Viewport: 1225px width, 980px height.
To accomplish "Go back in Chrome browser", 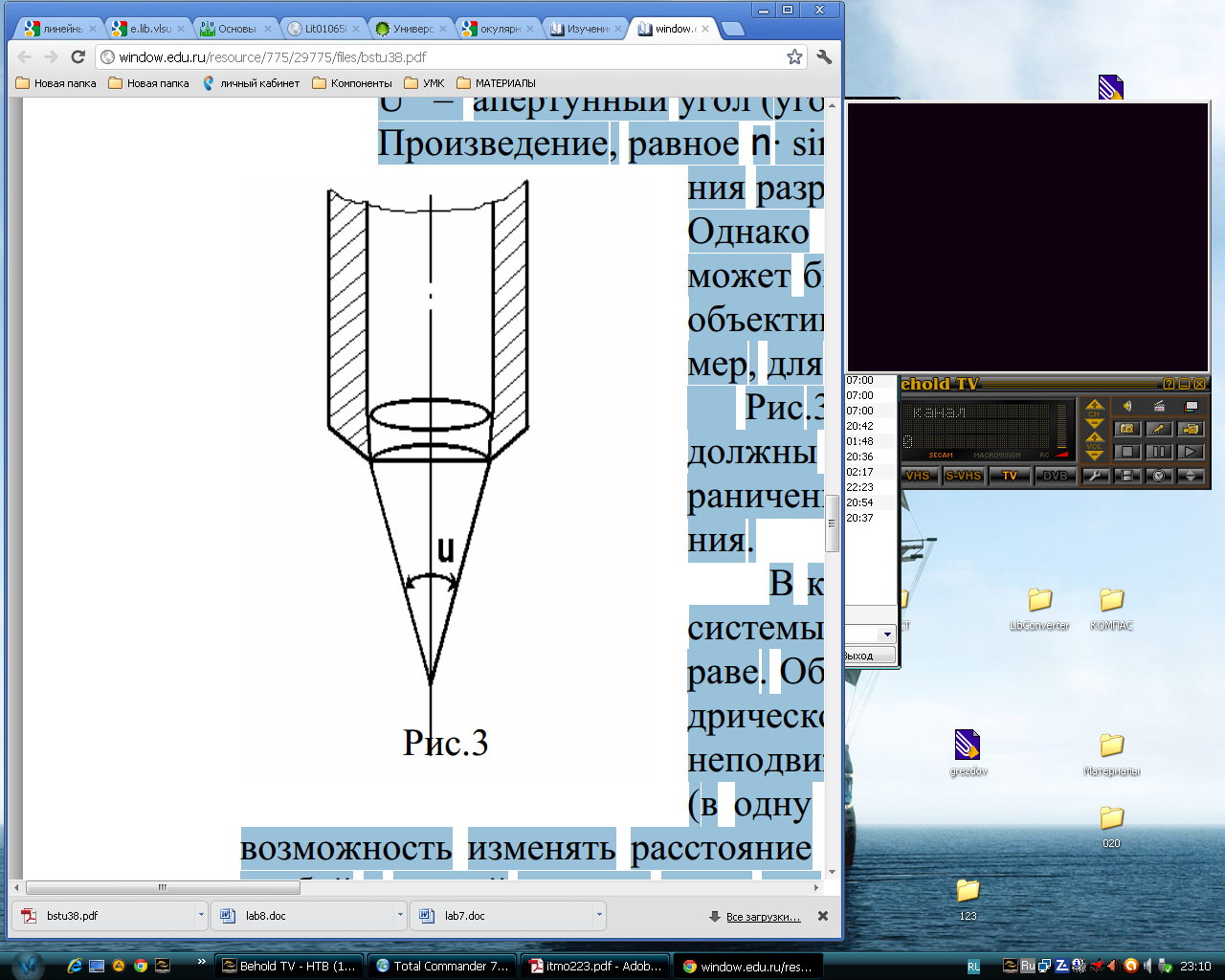I will 25,56.
